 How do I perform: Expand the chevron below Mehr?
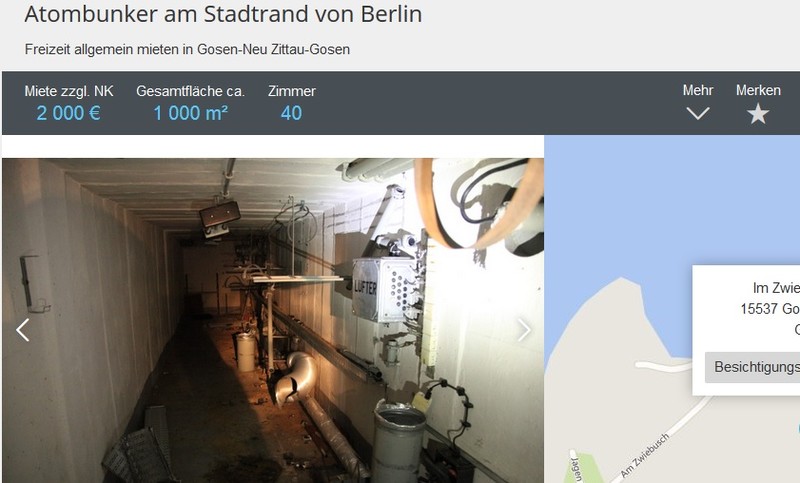(x=697, y=113)
